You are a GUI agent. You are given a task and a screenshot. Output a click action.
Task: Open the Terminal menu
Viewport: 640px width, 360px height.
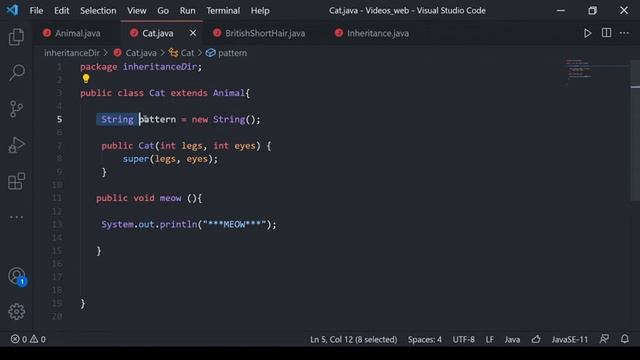coord(223,11)
